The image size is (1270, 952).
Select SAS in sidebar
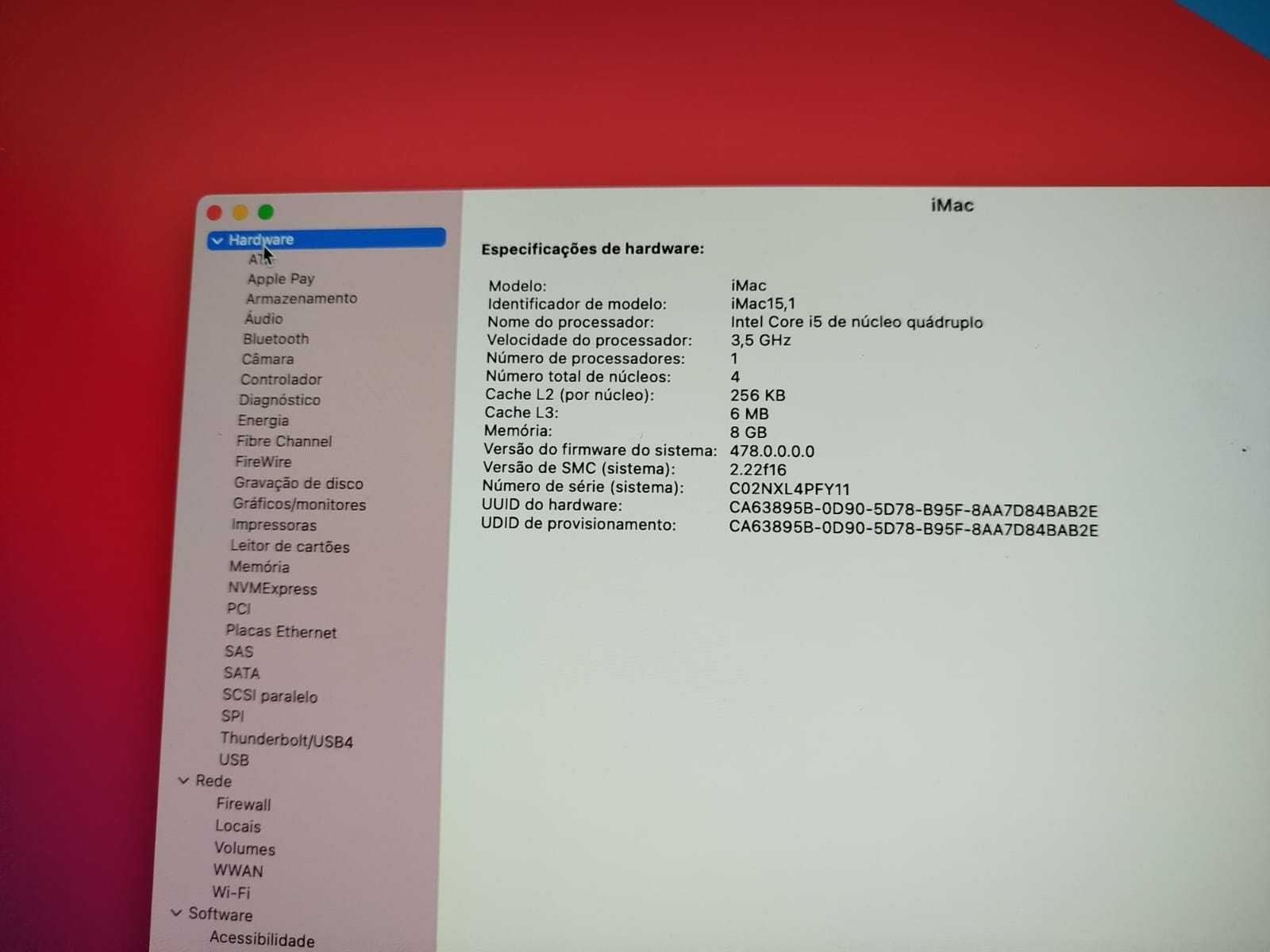click(238, 651)
